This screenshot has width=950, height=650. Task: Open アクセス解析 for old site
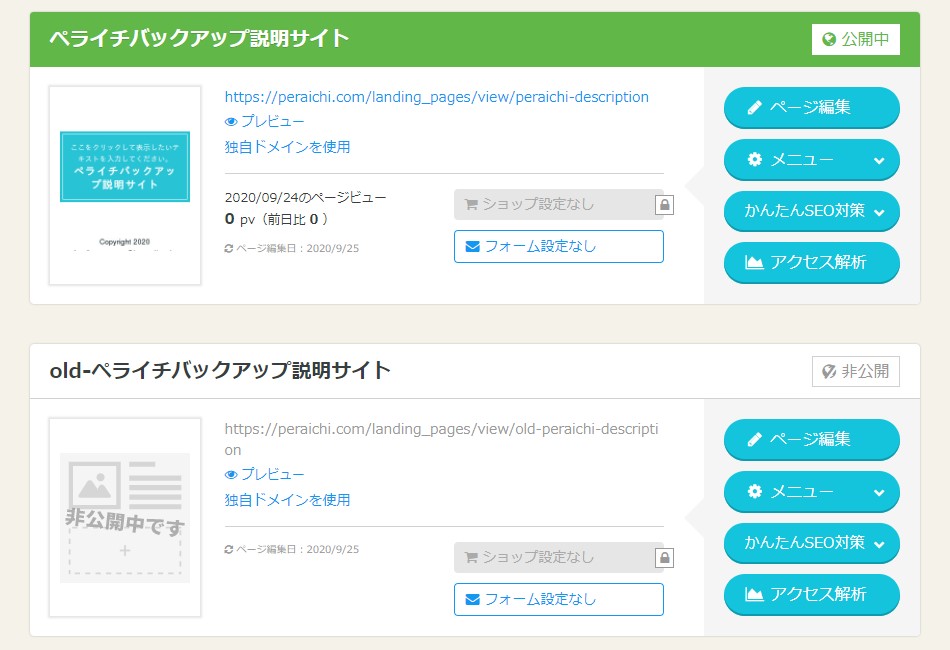811,594
